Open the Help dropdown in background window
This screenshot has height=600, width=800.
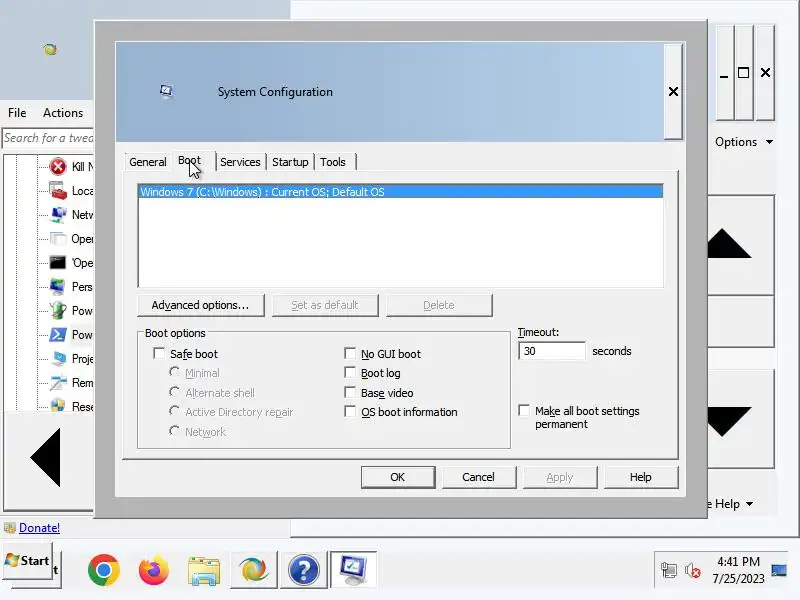point(733,504)
